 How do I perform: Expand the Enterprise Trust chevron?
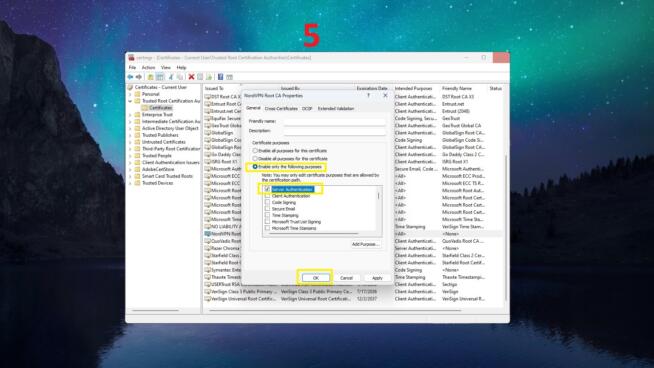(130, 115)
